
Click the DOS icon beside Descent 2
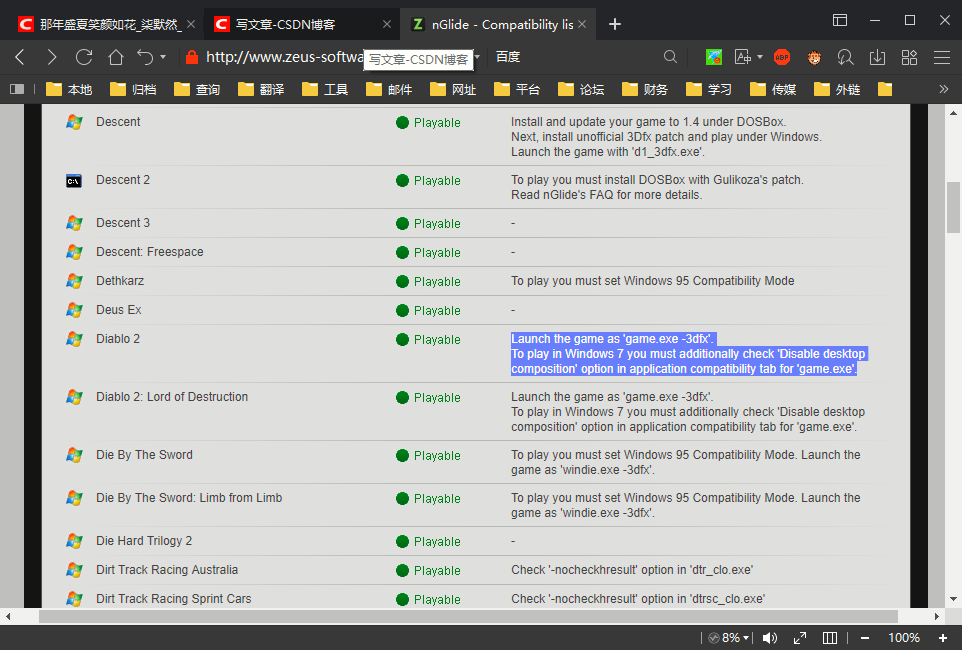point(74,181)
